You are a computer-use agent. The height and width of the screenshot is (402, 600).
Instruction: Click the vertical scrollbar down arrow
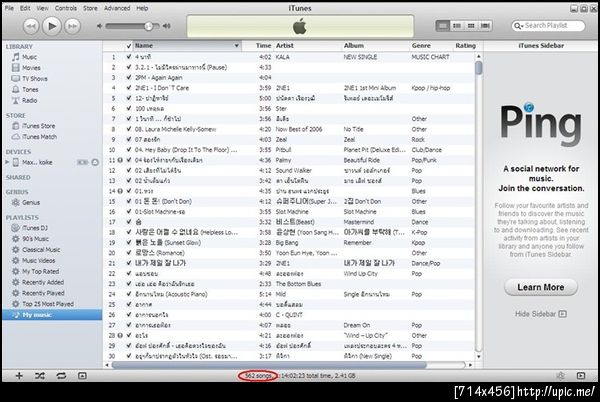pos(478,356)
